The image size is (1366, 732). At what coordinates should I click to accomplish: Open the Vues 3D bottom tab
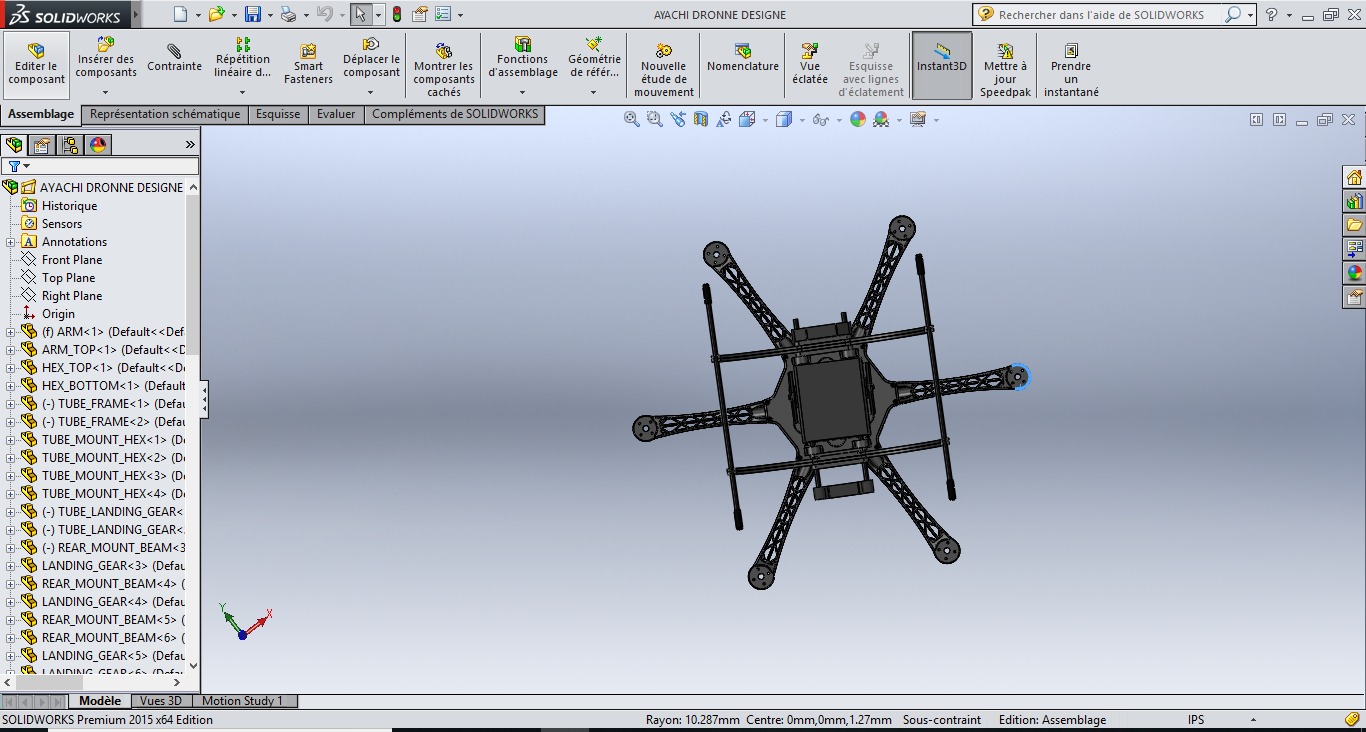[161, 701]
